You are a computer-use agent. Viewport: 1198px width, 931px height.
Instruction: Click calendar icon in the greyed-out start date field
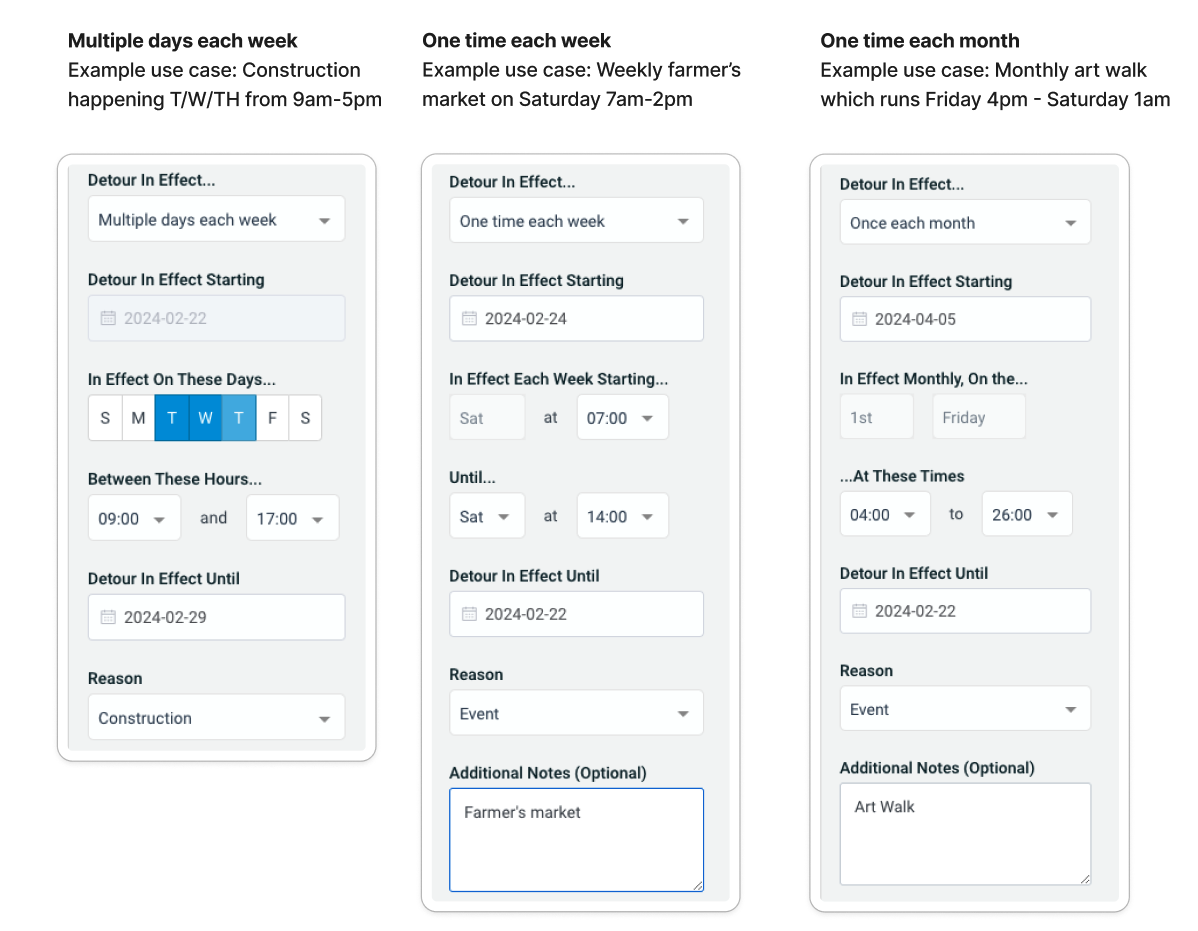(108, 319)
